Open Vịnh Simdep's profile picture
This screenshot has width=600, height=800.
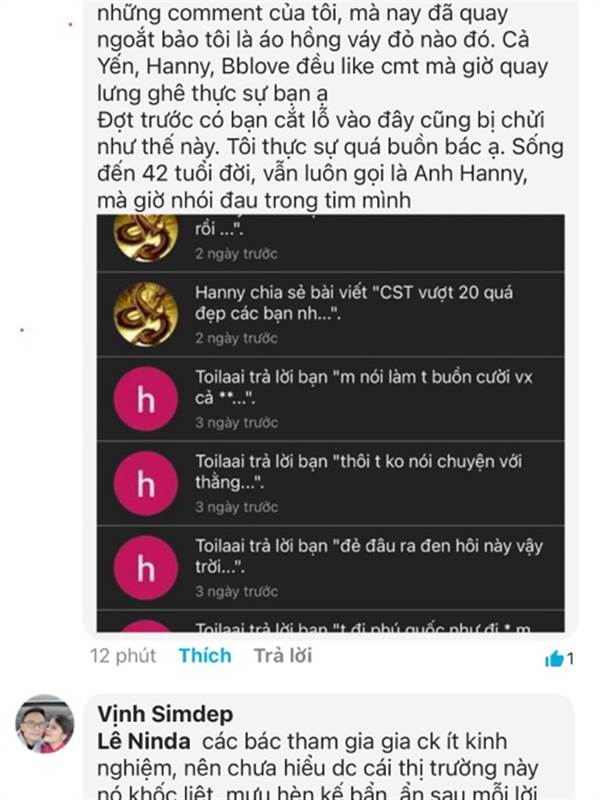(x=45, y=723)
